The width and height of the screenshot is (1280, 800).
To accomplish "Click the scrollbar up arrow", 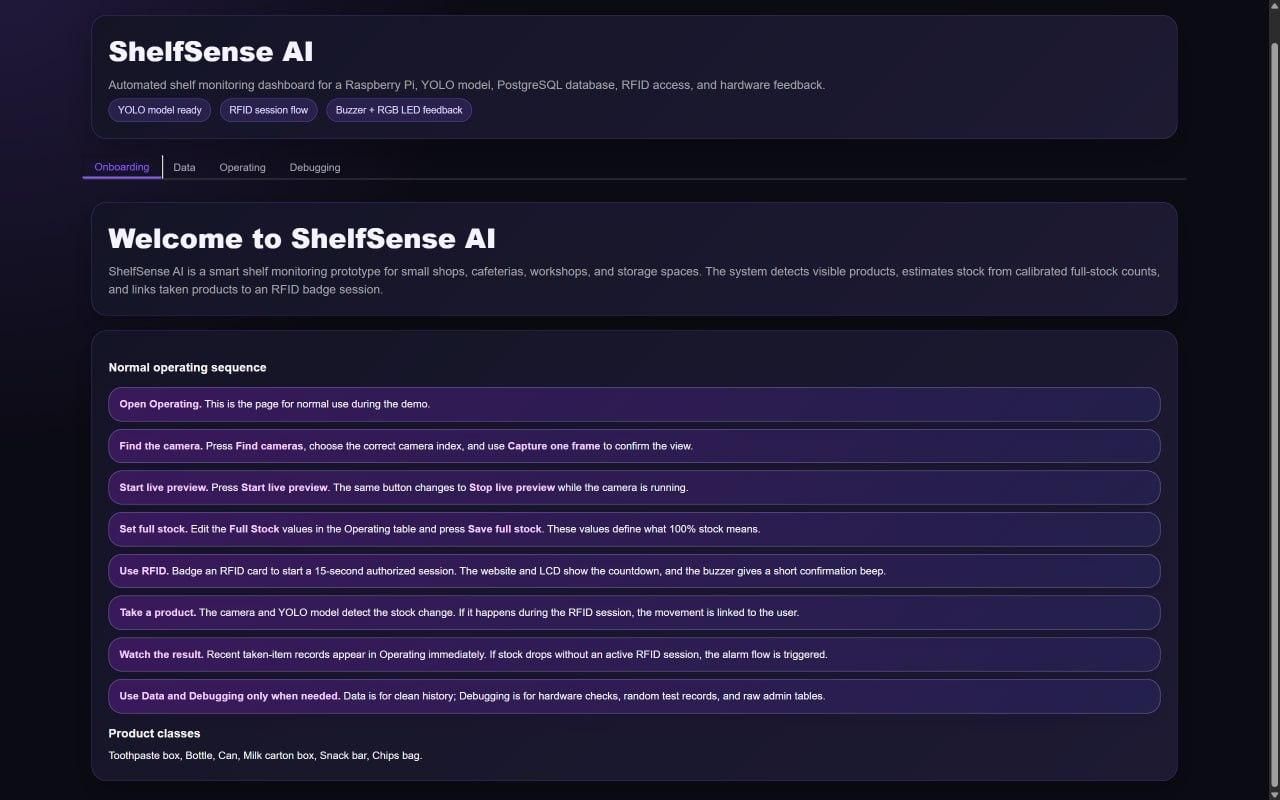I will tap(1273, 7).
